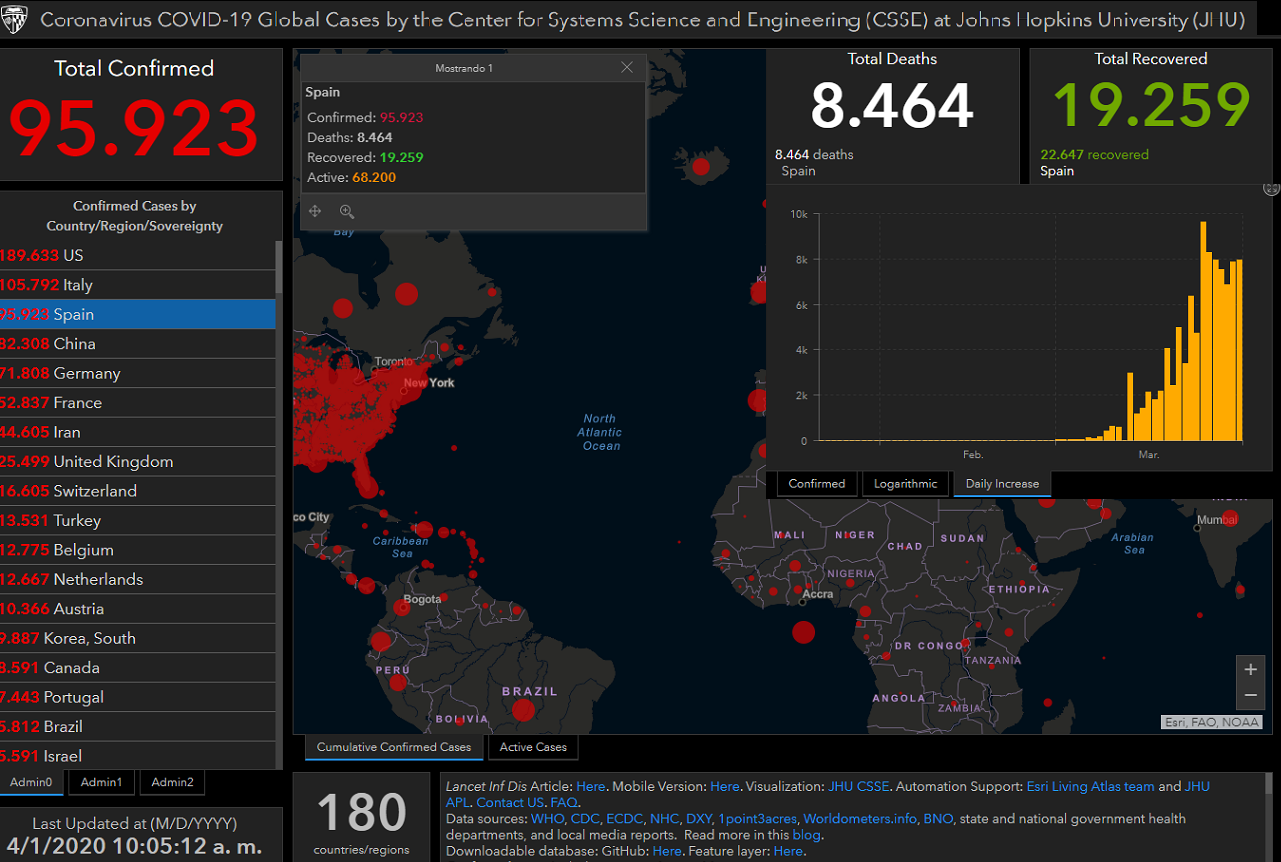Open the Worldometers.info link

click(x=862, y=819)
